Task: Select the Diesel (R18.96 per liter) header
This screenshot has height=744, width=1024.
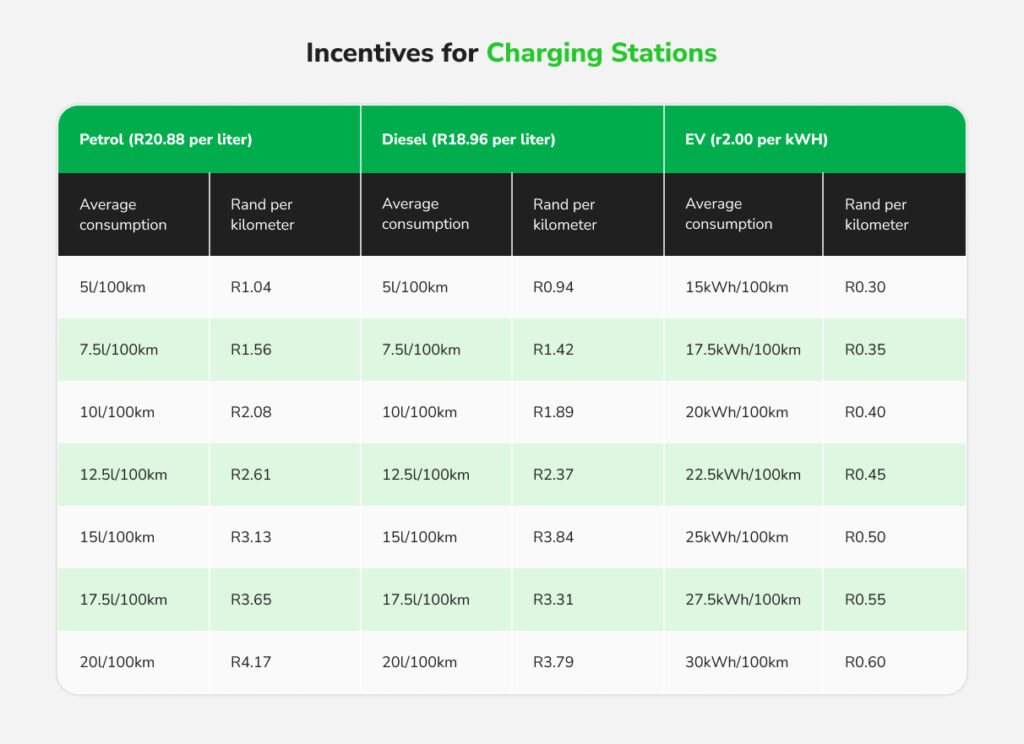Action: point(468,140)
